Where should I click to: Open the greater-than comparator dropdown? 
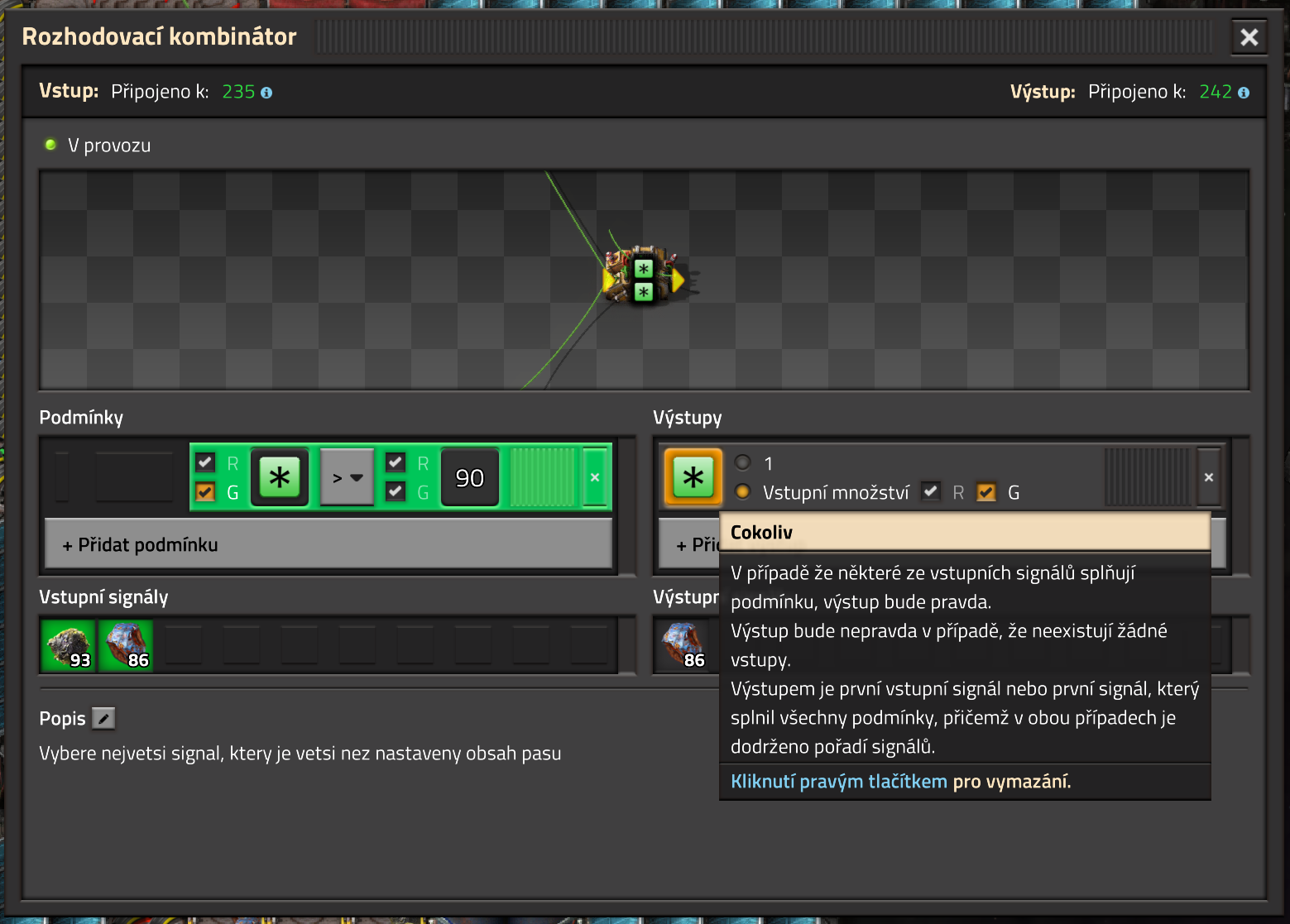[348, 477]
